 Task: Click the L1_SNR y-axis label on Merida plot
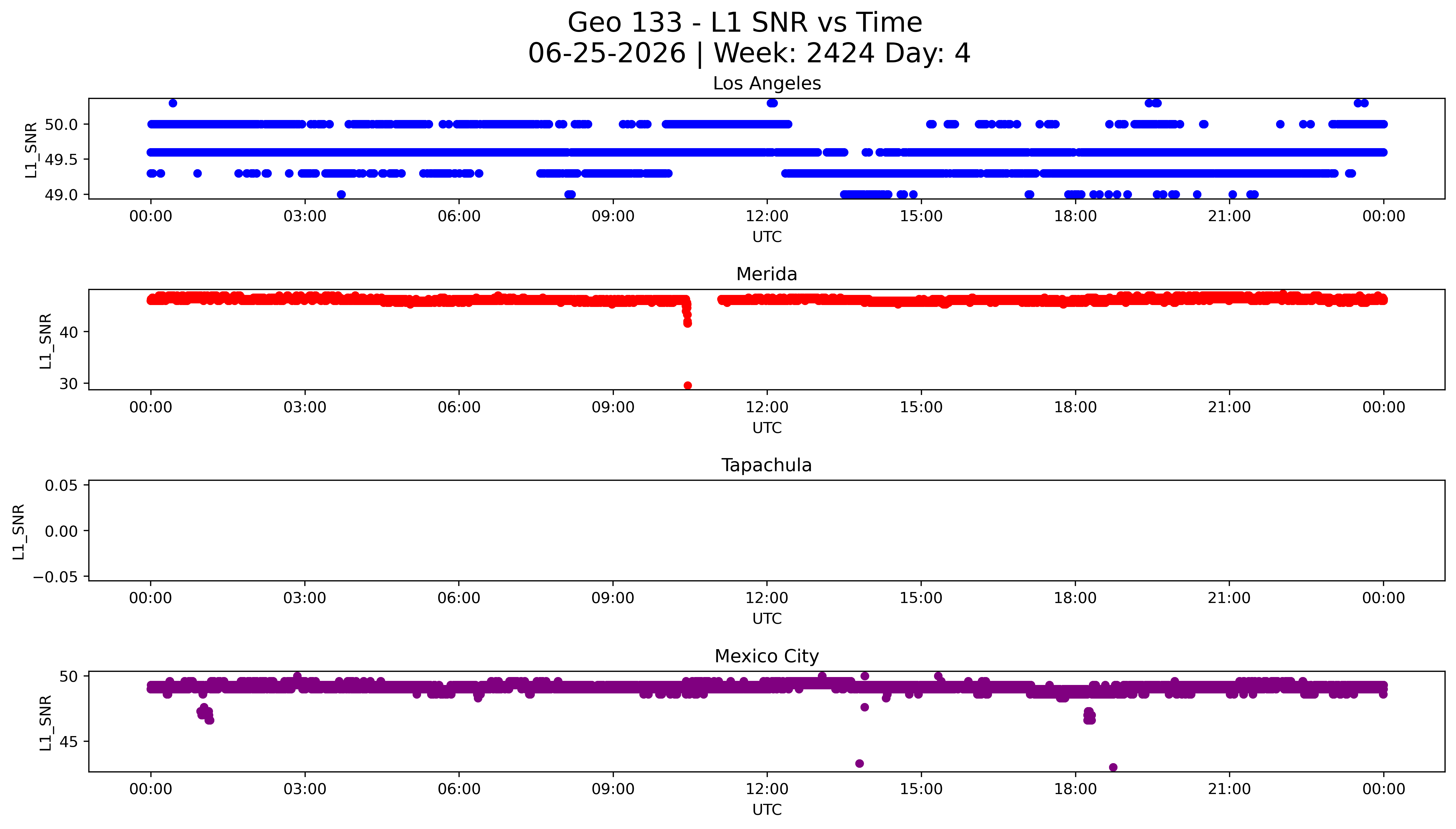[46, 341]
